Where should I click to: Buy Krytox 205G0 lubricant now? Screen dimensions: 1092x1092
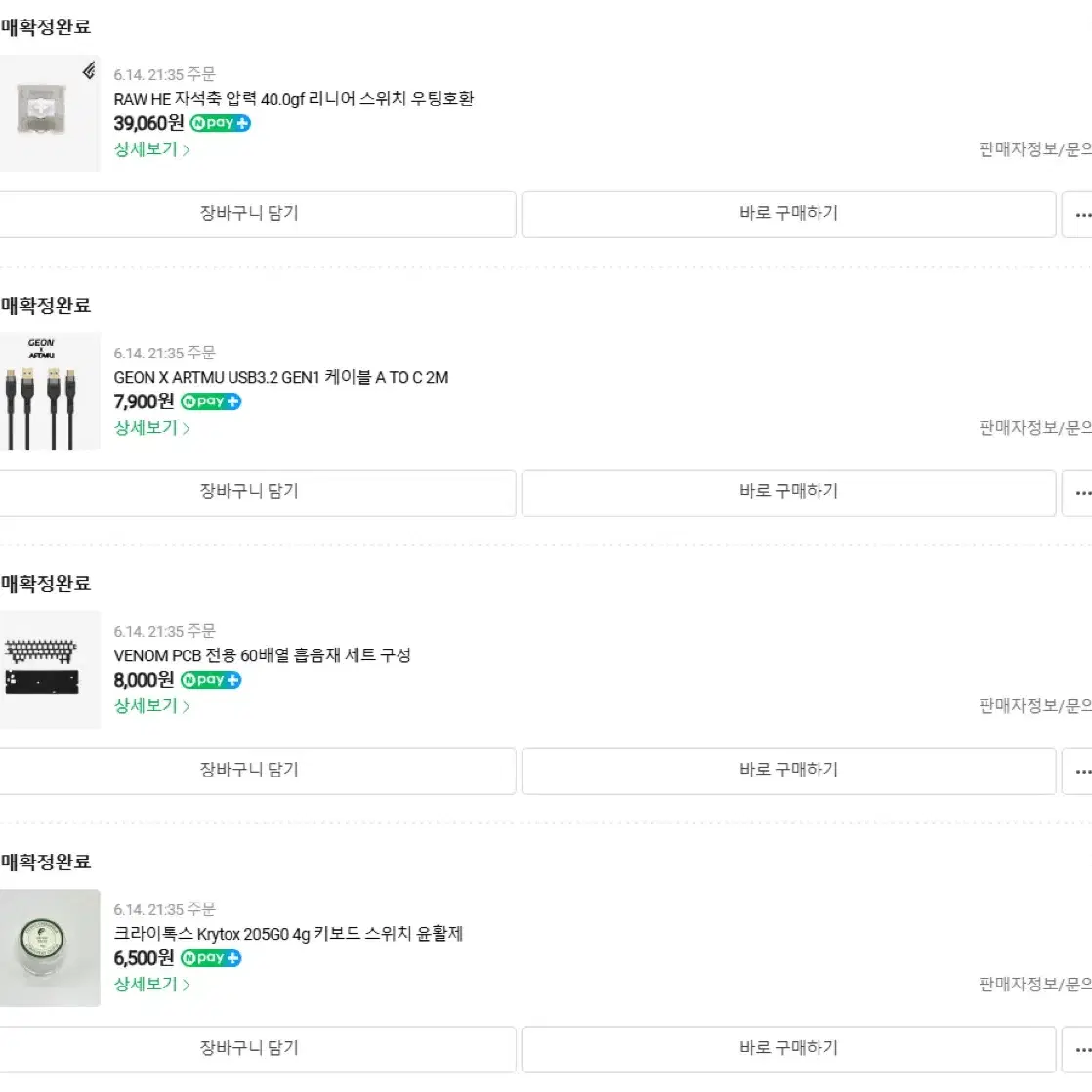pyautogui.click(x=788, y=1049)
